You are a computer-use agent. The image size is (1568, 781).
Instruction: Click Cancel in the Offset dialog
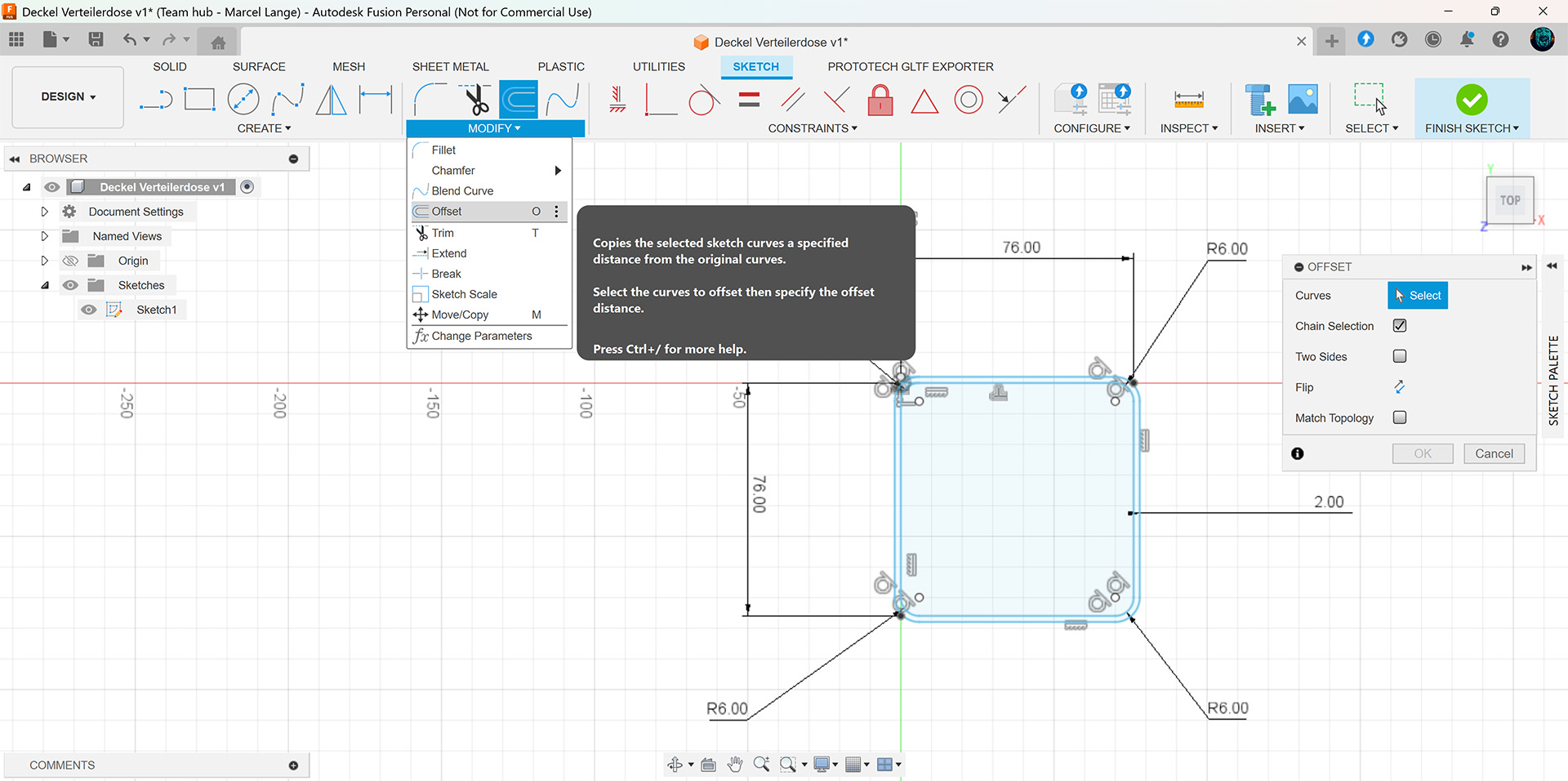tap(1494, 453)
